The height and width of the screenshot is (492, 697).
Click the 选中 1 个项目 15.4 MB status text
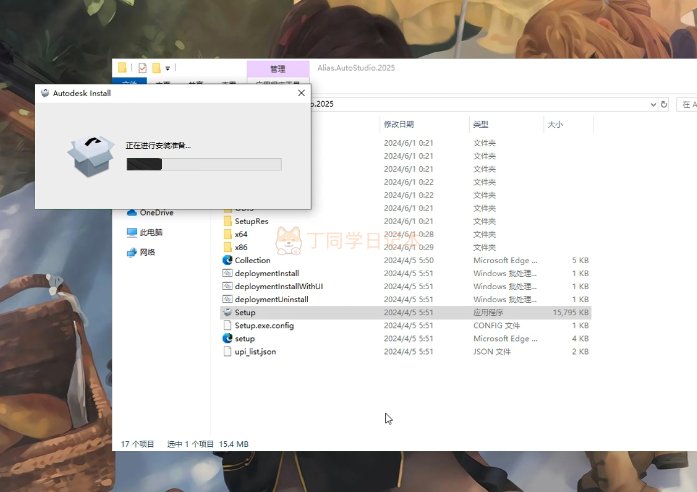coord(208,444)
